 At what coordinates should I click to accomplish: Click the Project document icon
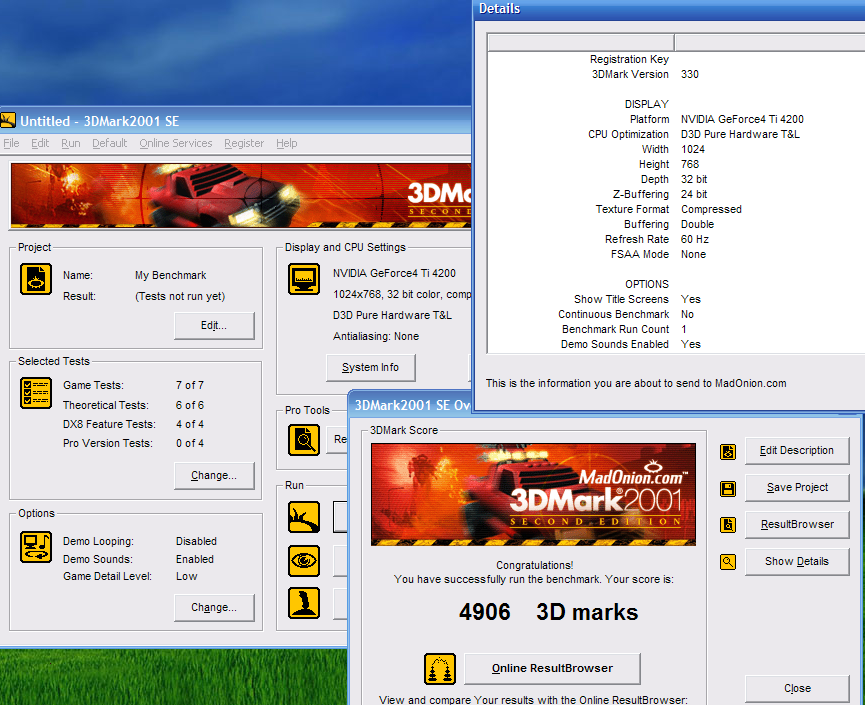[x=36, y=279]
